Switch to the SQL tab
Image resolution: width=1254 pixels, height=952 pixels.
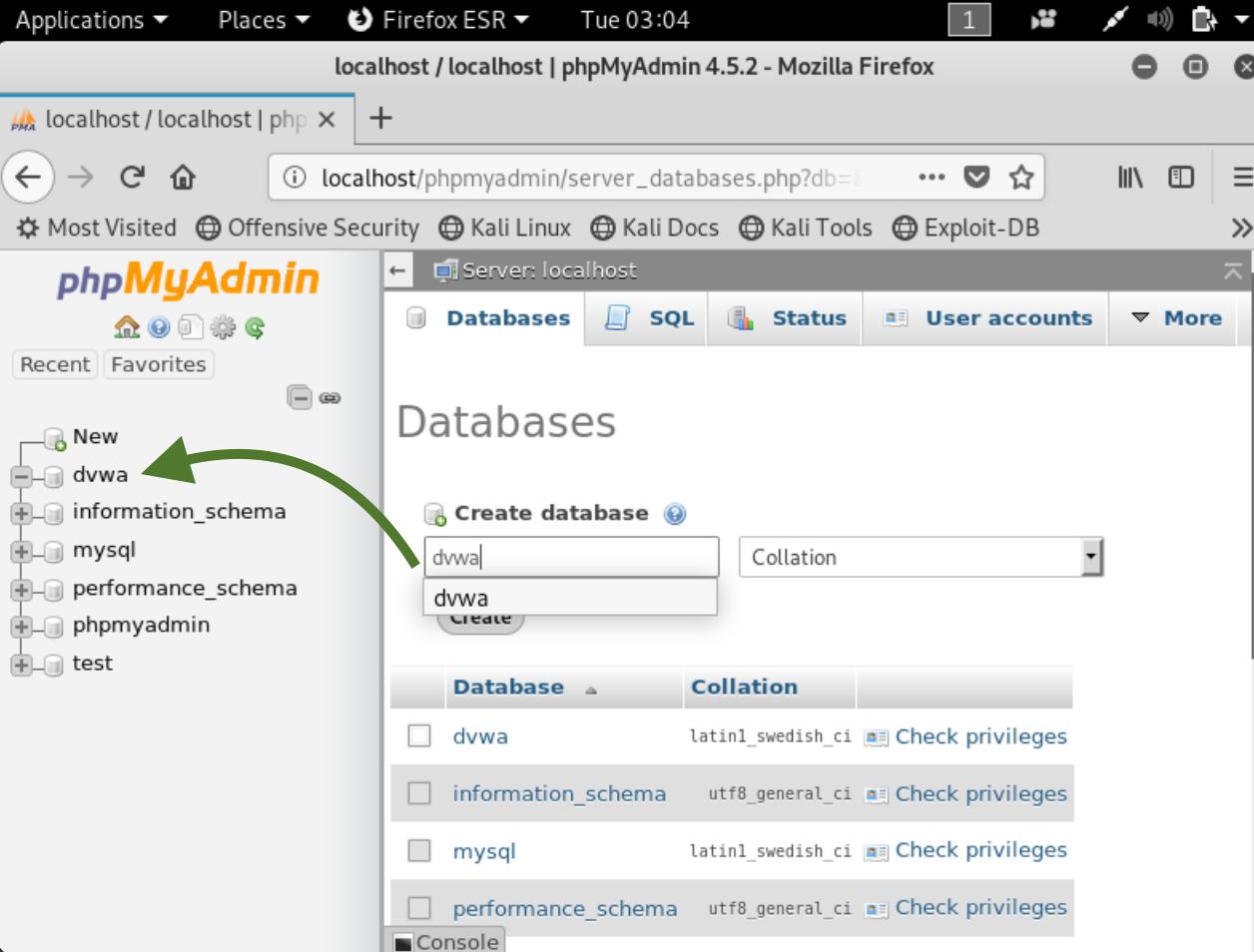(649, 318)
